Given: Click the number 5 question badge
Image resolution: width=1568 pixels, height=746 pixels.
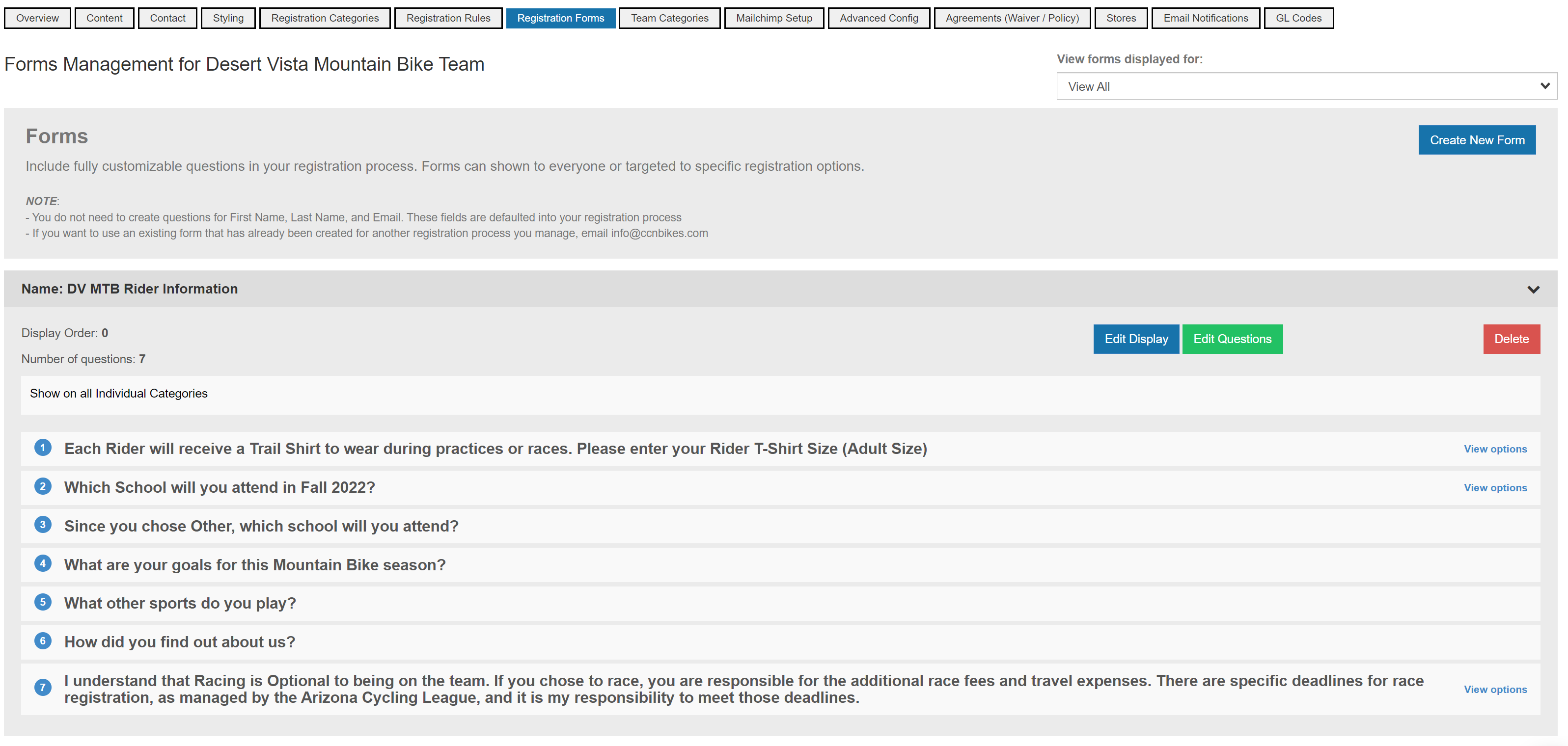Looking at the screenshot, I should (43, 602).
